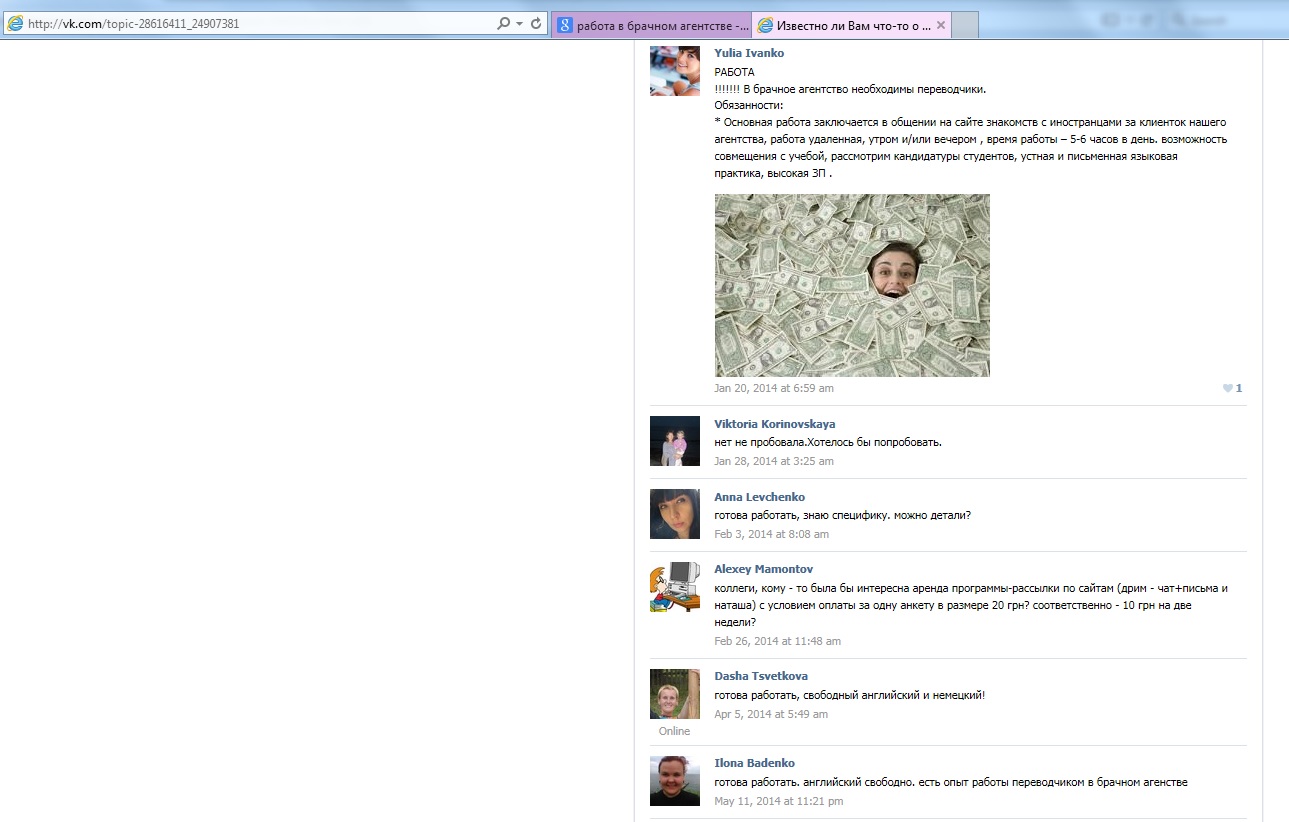This screenshot has width=1289, height=822.
Task: Open Ilona Badenko's profile name link
Action: (754, 763)
